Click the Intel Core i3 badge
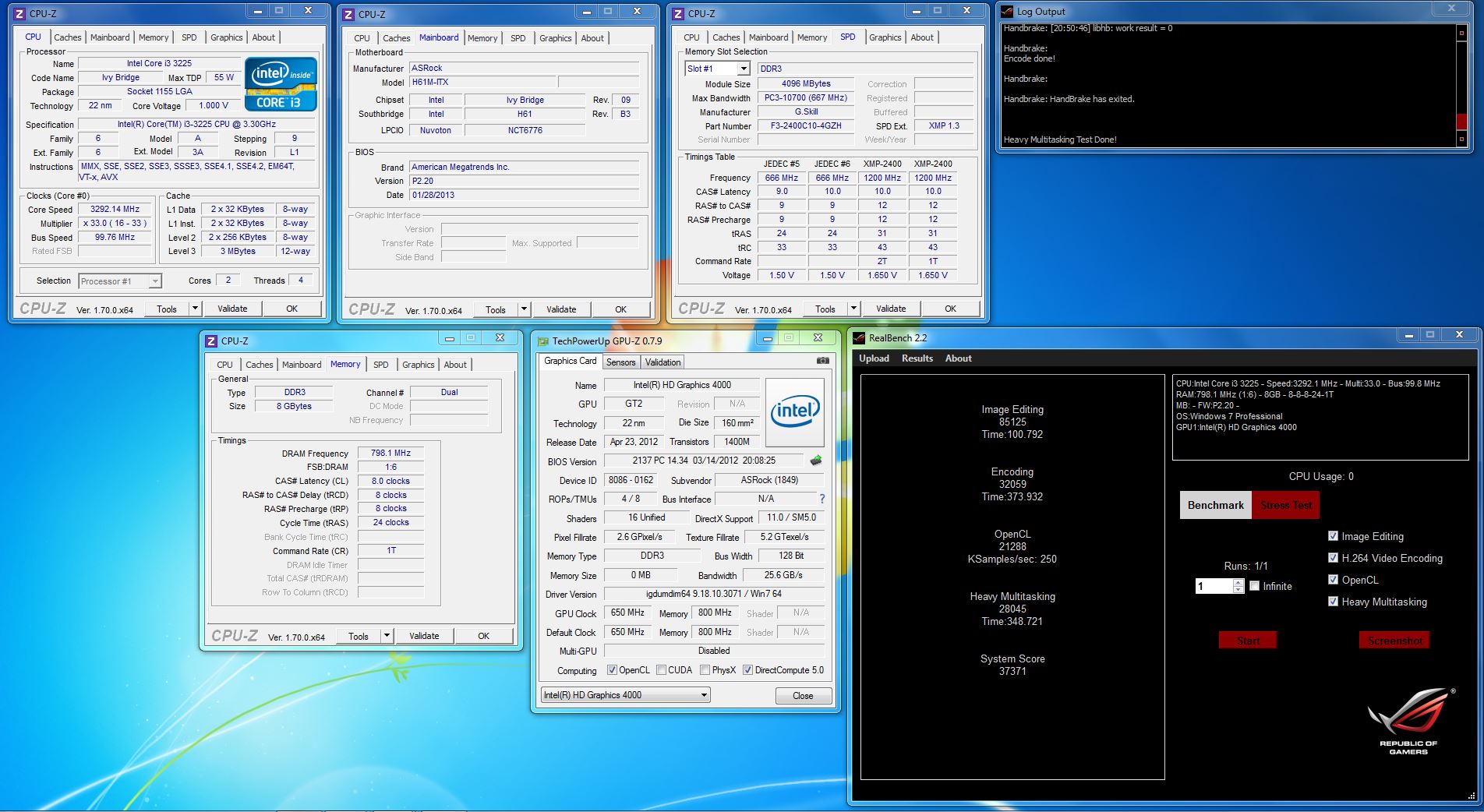This screenshot has height=812, width=1484. click(281, 83)
